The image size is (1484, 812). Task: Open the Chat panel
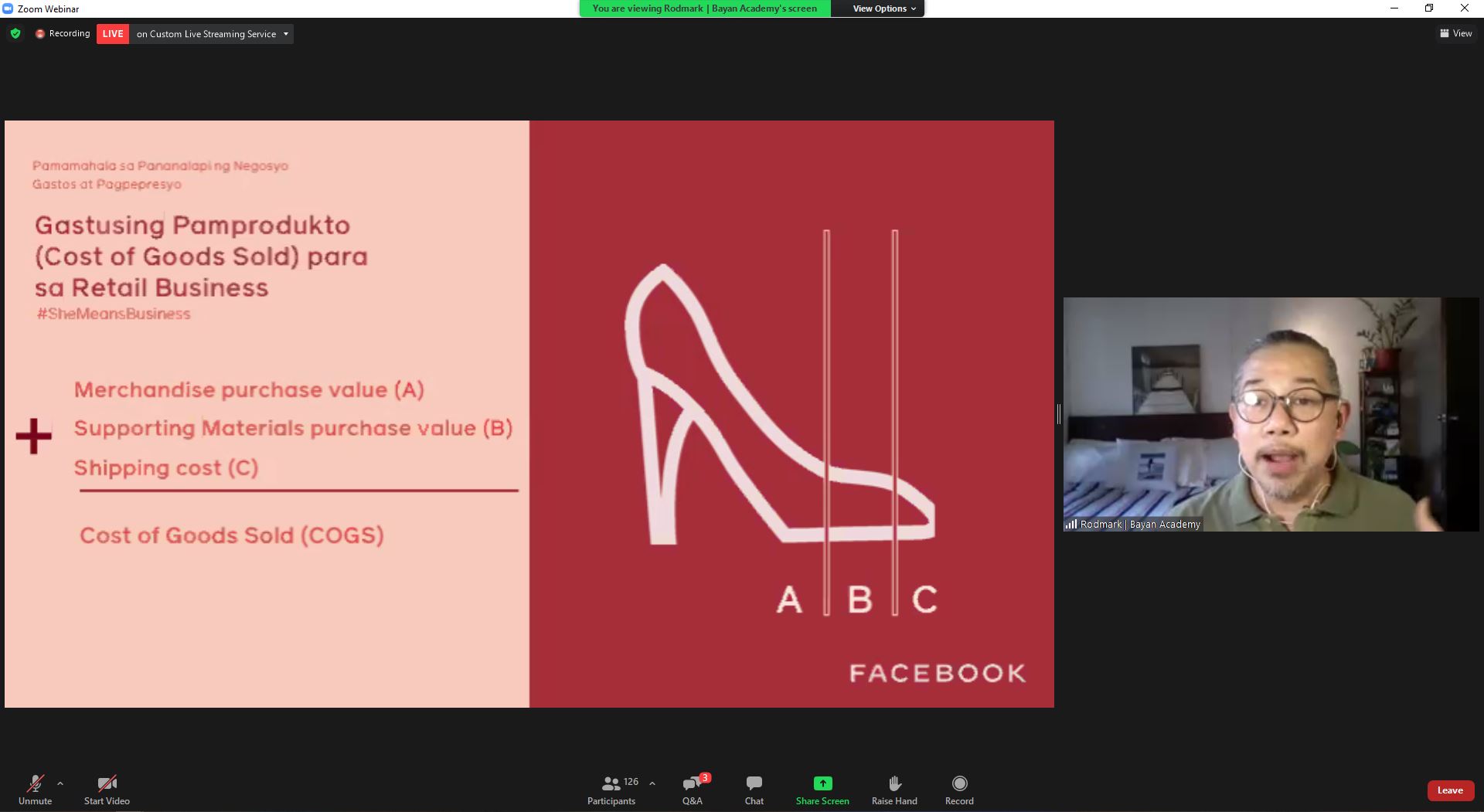click(754, 790)
